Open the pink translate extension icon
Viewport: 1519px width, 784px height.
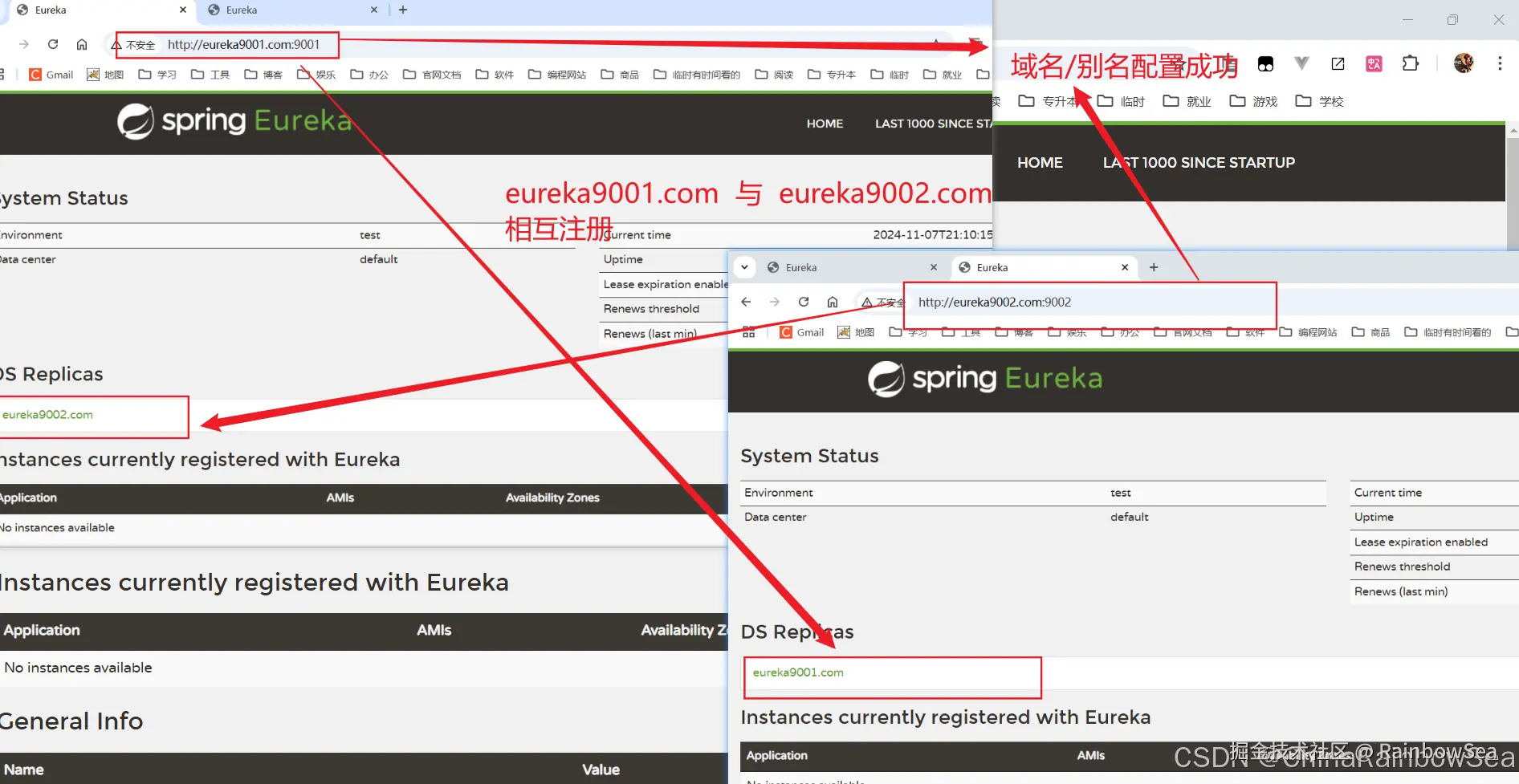coord(1374,63)
